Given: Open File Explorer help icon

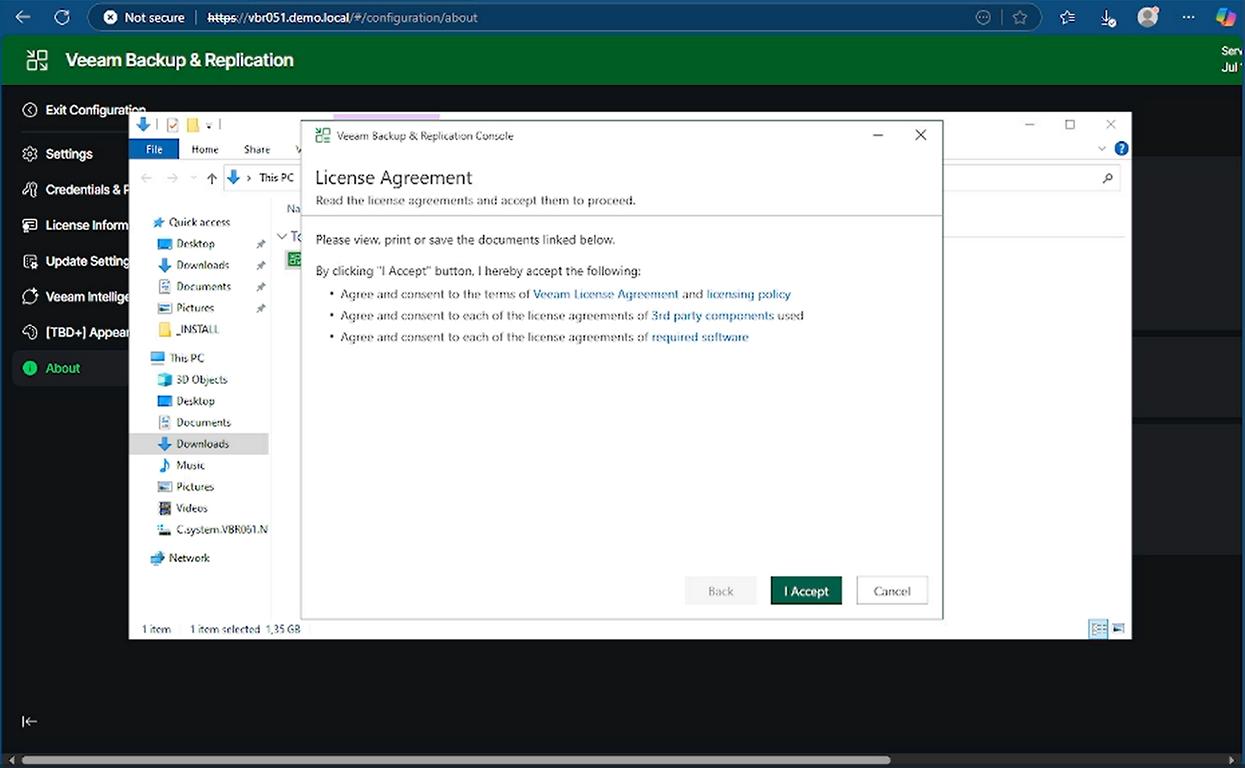Looking at the screenshot, I should click(x=1121, y=149).
